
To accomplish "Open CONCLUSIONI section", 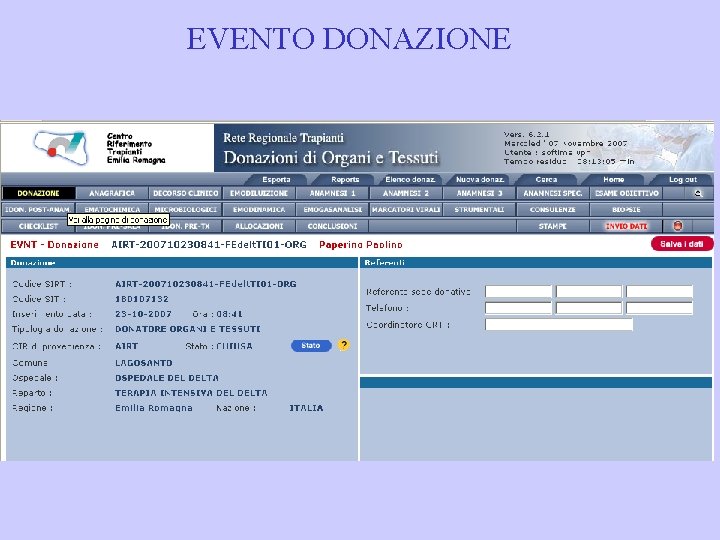I will 332,226.
